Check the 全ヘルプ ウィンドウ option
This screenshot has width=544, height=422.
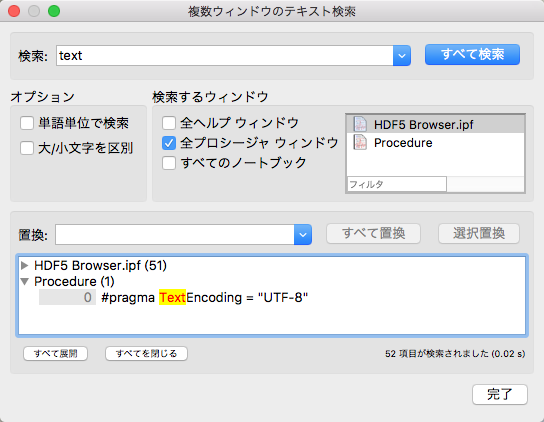[169, 123]
